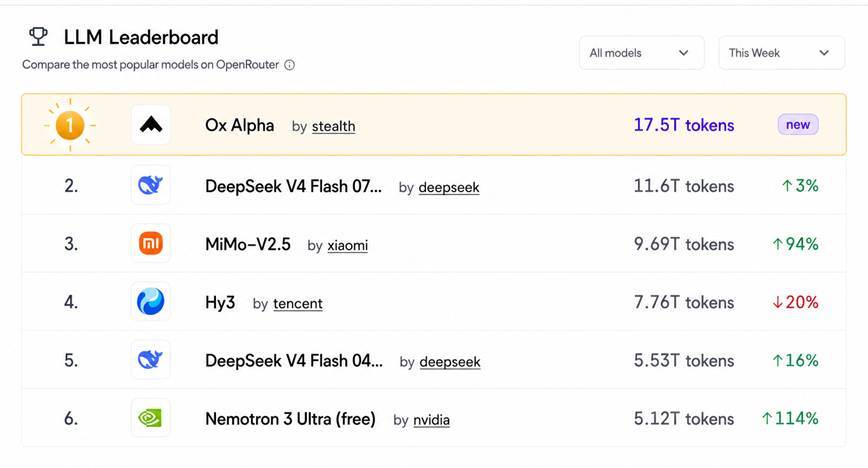Click the up 3% change indicator
Viewport: 868px width, 468px height.
point(800,186)
